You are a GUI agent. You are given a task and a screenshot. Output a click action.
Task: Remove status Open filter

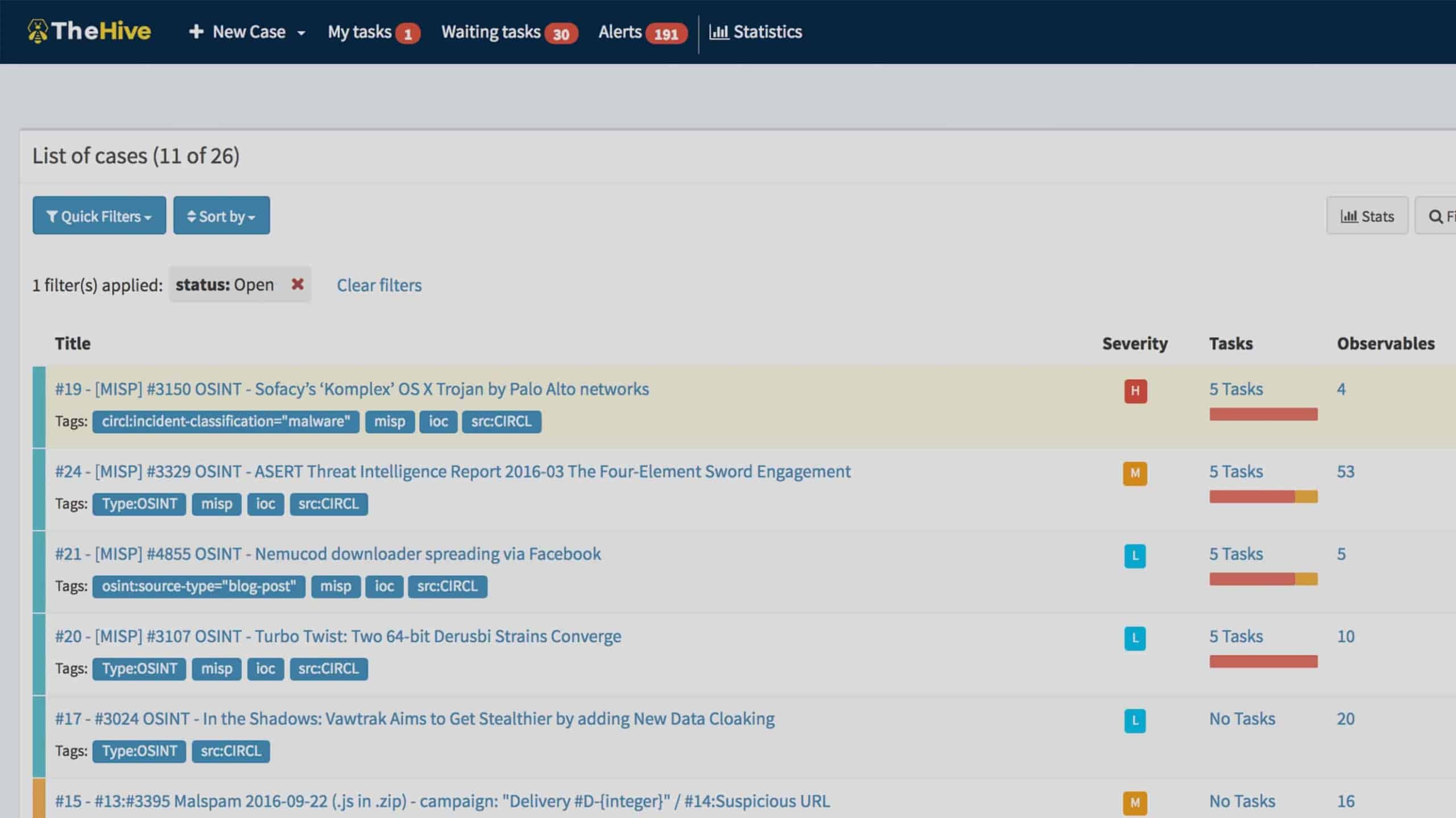[297, 284]
